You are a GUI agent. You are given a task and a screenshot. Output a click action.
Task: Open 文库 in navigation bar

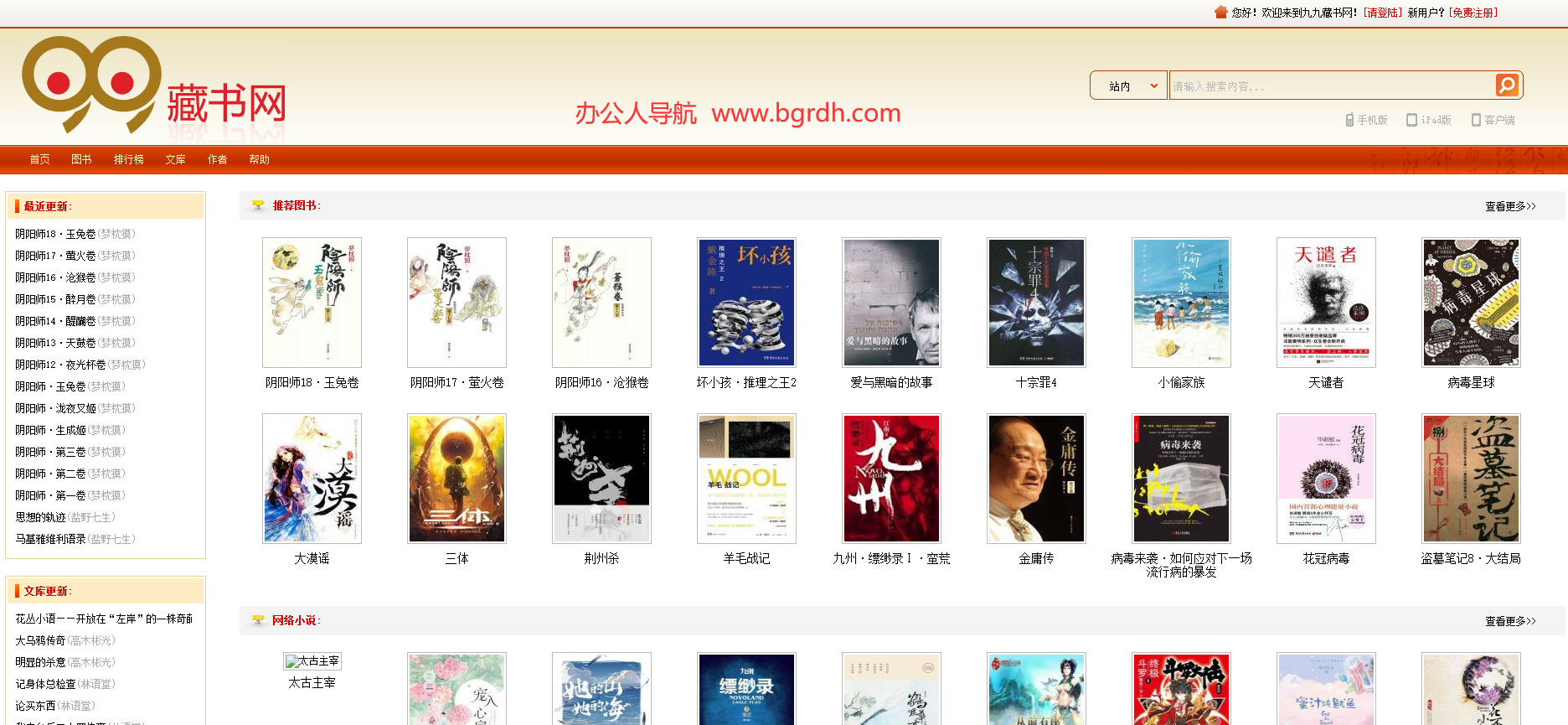[175, 159]
